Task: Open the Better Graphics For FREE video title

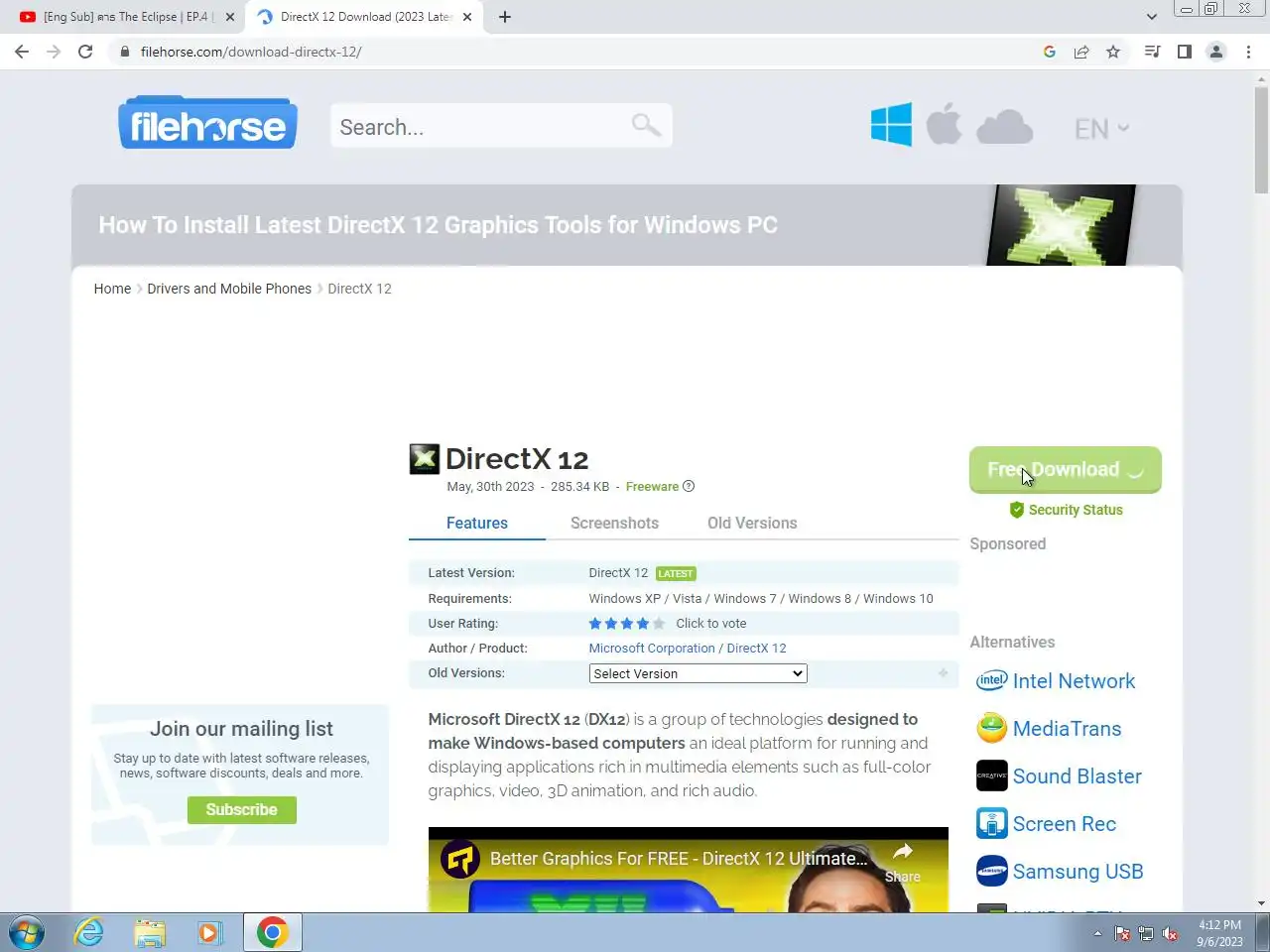Action: [x=679, y=859]
